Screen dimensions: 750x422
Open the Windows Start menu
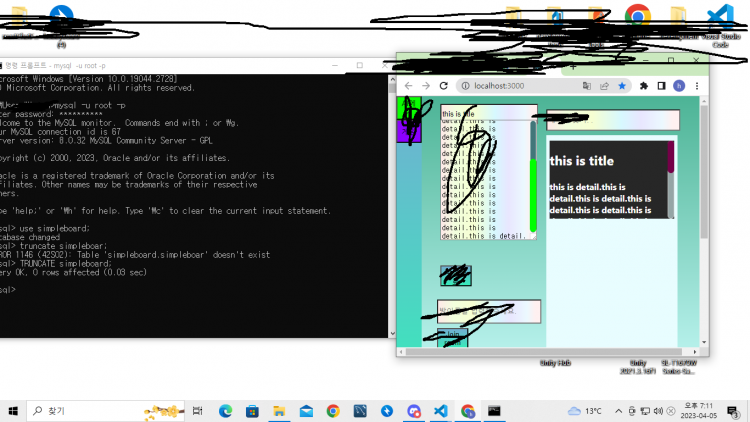[15, 411]
